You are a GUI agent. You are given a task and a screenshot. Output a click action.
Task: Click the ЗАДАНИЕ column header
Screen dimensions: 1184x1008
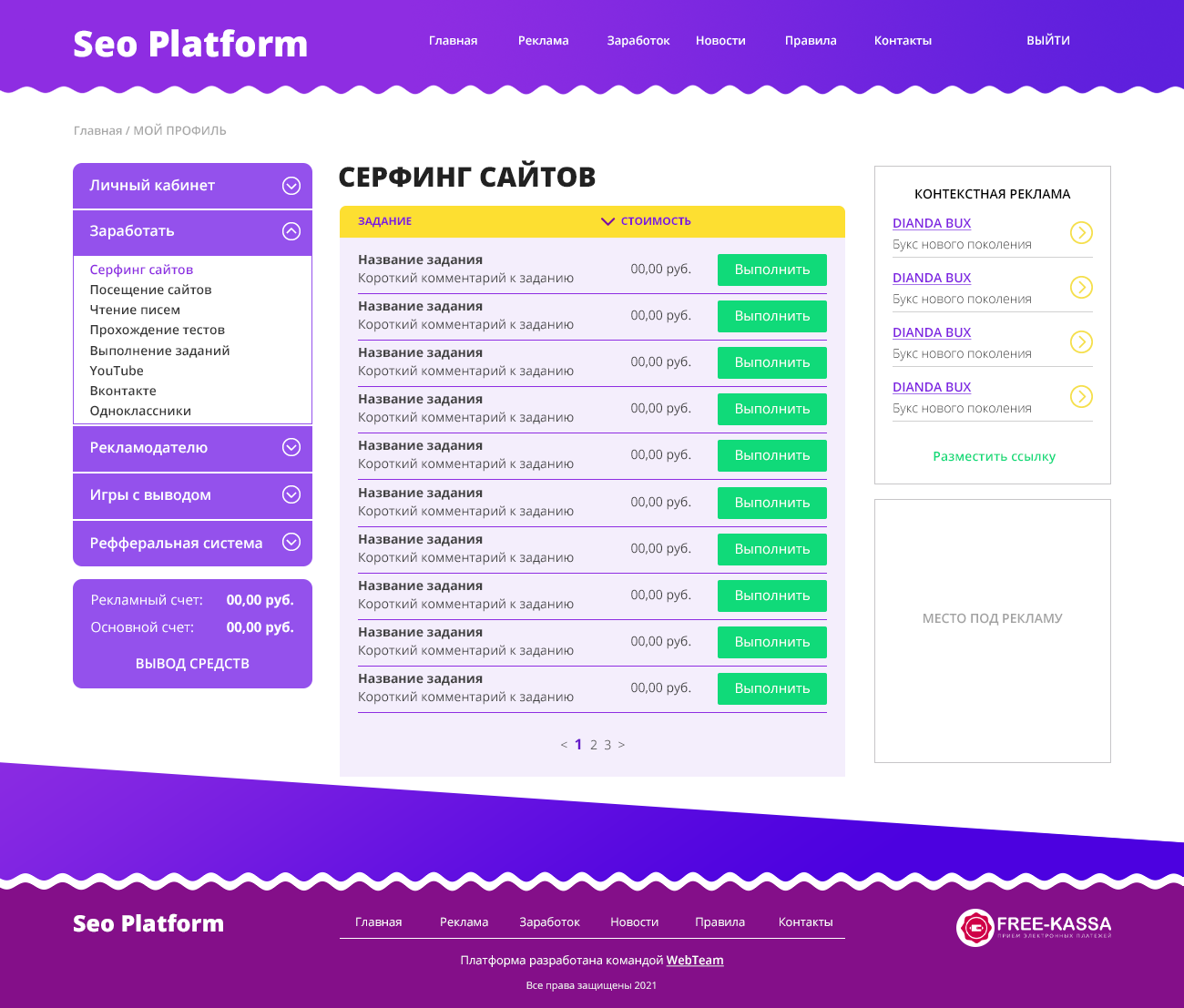[x=384, y=221]
